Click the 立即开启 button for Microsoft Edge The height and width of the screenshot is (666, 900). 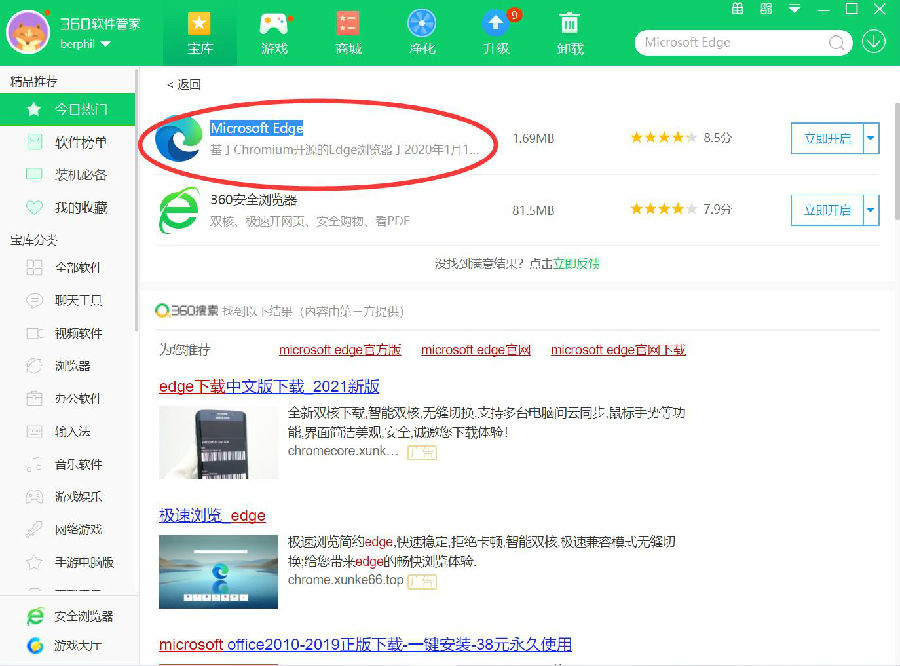[x=827, y=138]
